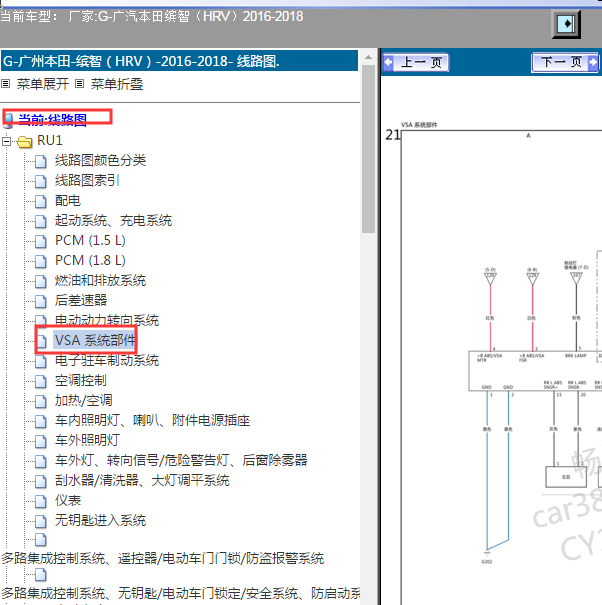Viewport: 602px width, 605px height.
Task: Click the arrow icon button in the top bar
Action: [x=566, y=24]
